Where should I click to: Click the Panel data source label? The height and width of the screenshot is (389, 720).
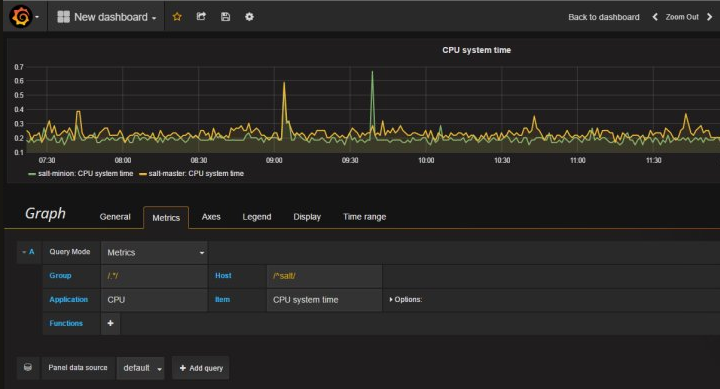78,367
